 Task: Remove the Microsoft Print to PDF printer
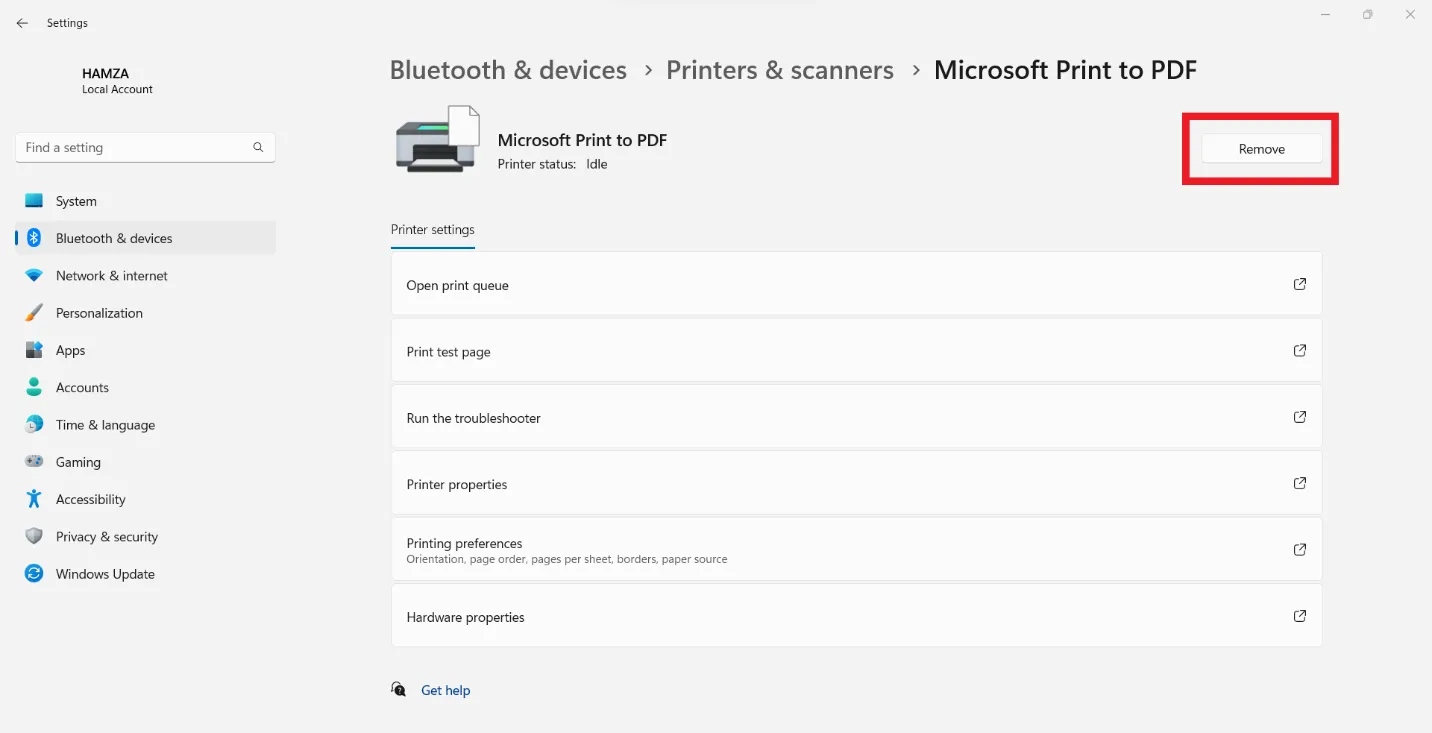[1261, 148]
